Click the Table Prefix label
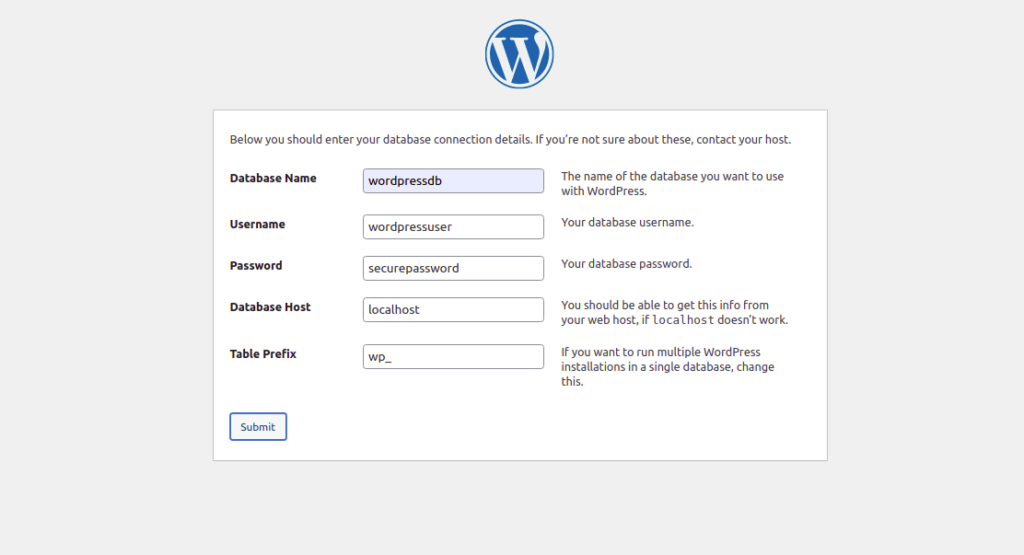 tap(263, 354)
